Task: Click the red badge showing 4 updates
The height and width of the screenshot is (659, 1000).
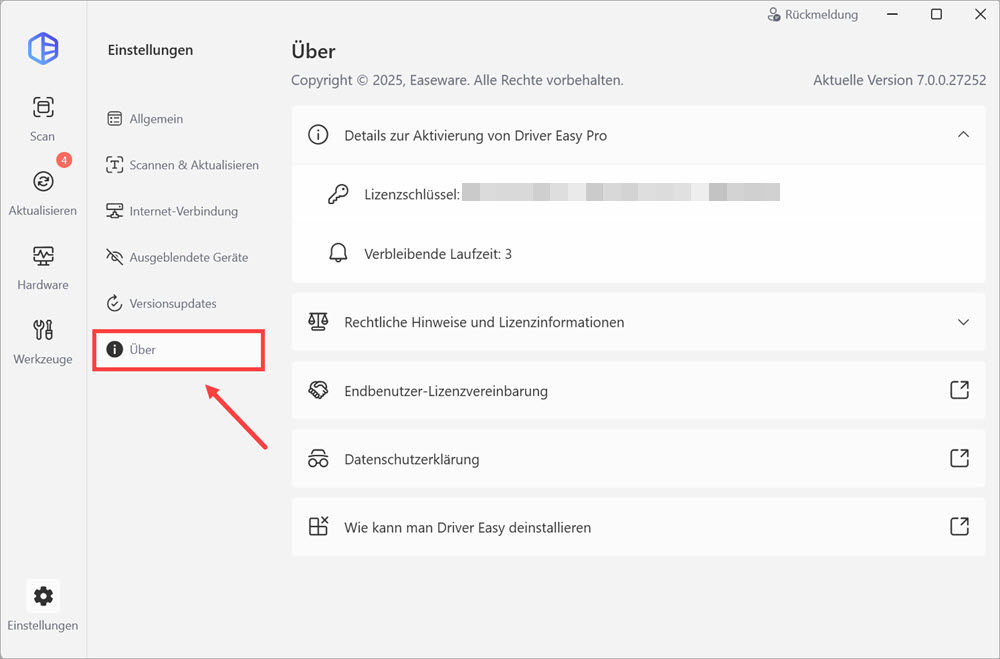Action: click(x=64, y=159)
